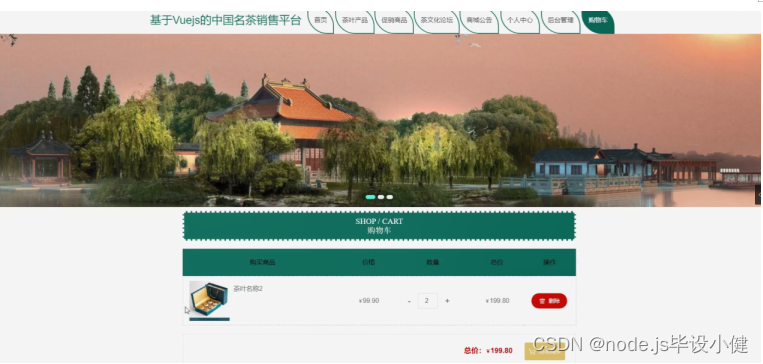
Task: Decrease quantity with the minus button
Action: [x=409, y=301]
